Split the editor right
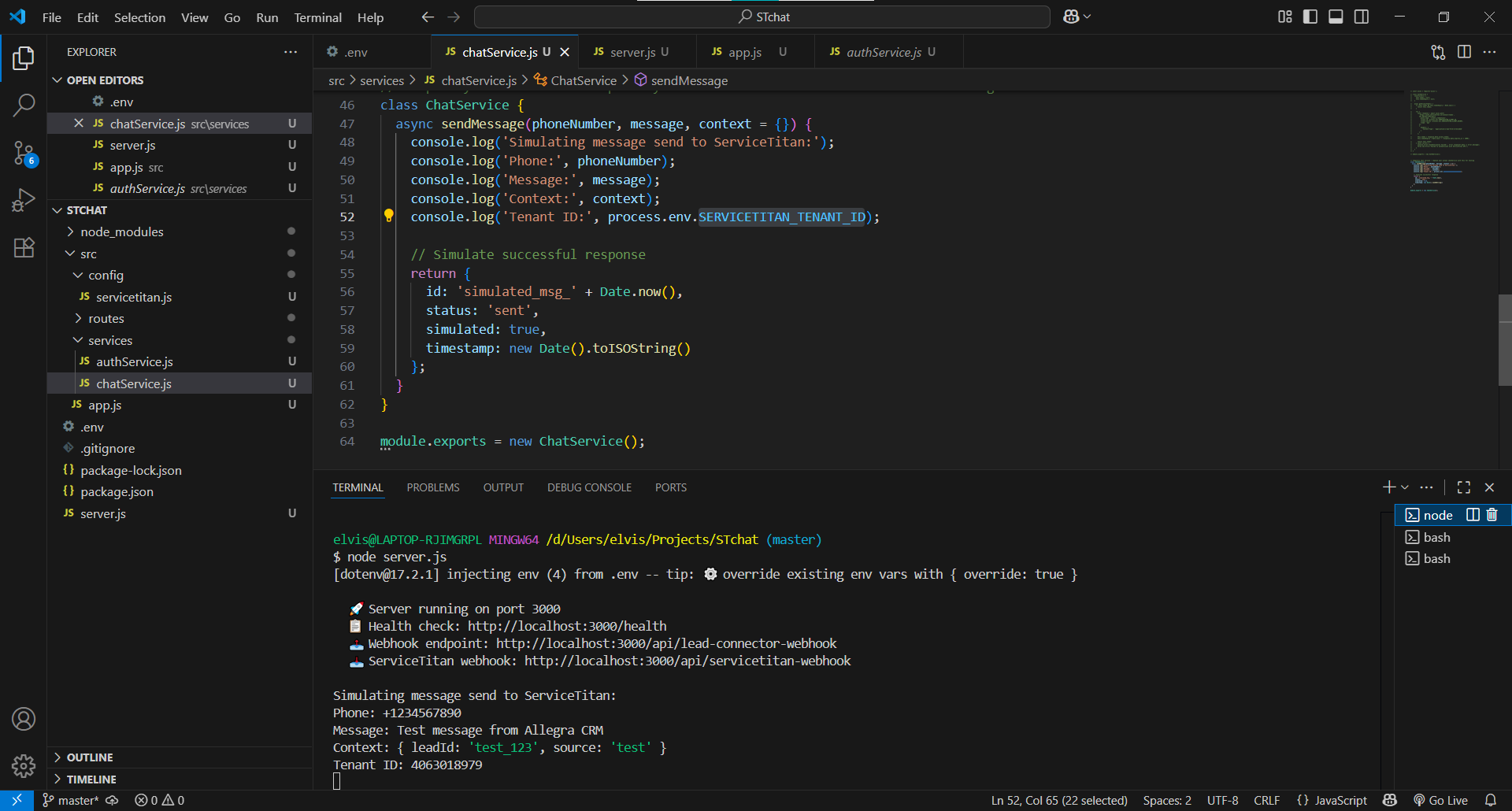The width and height of the screenshot is (1512, 811). click(1464, 52)
